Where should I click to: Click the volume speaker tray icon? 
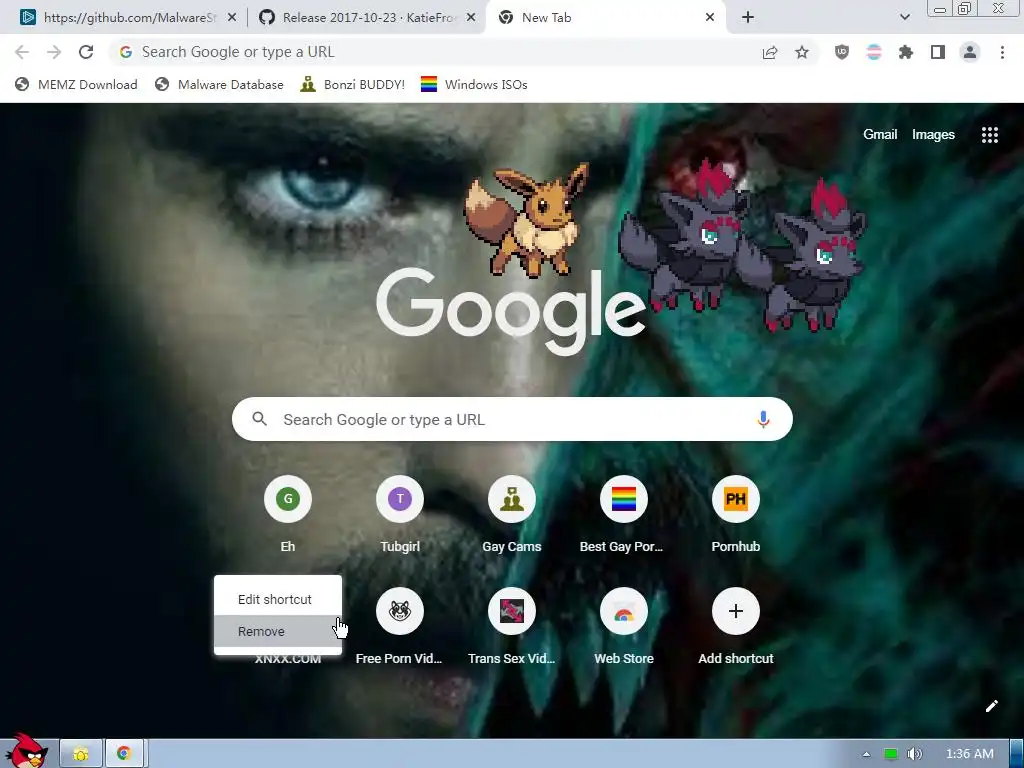pyautogui.click(x=915, y=754)
